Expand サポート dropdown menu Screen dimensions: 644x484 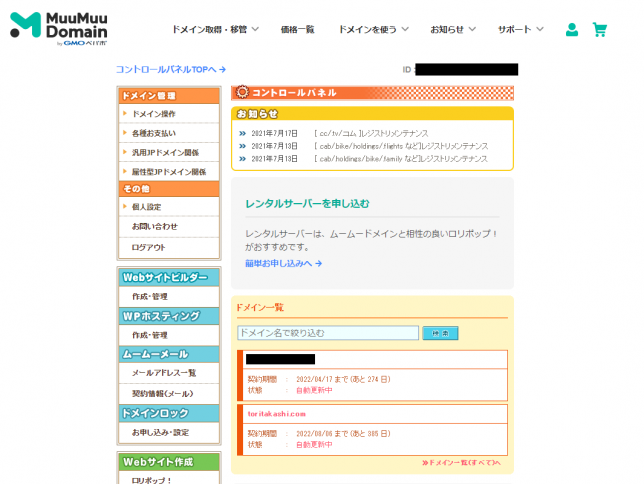520,30
